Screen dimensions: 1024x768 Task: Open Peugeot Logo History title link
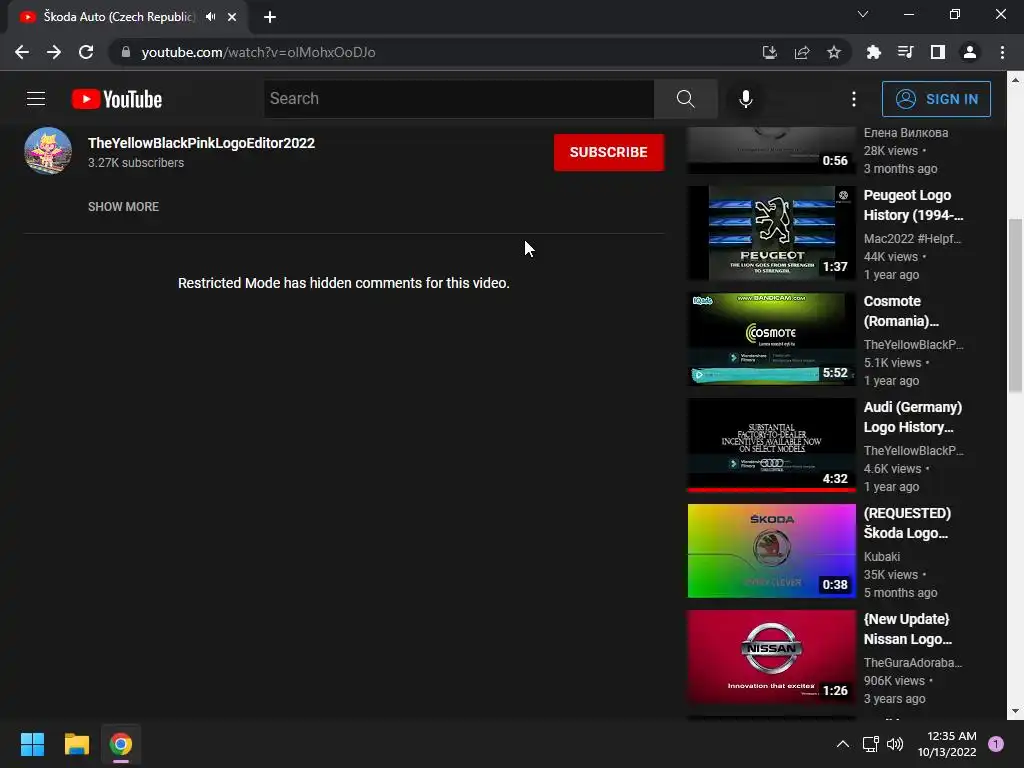click(913, 205)
